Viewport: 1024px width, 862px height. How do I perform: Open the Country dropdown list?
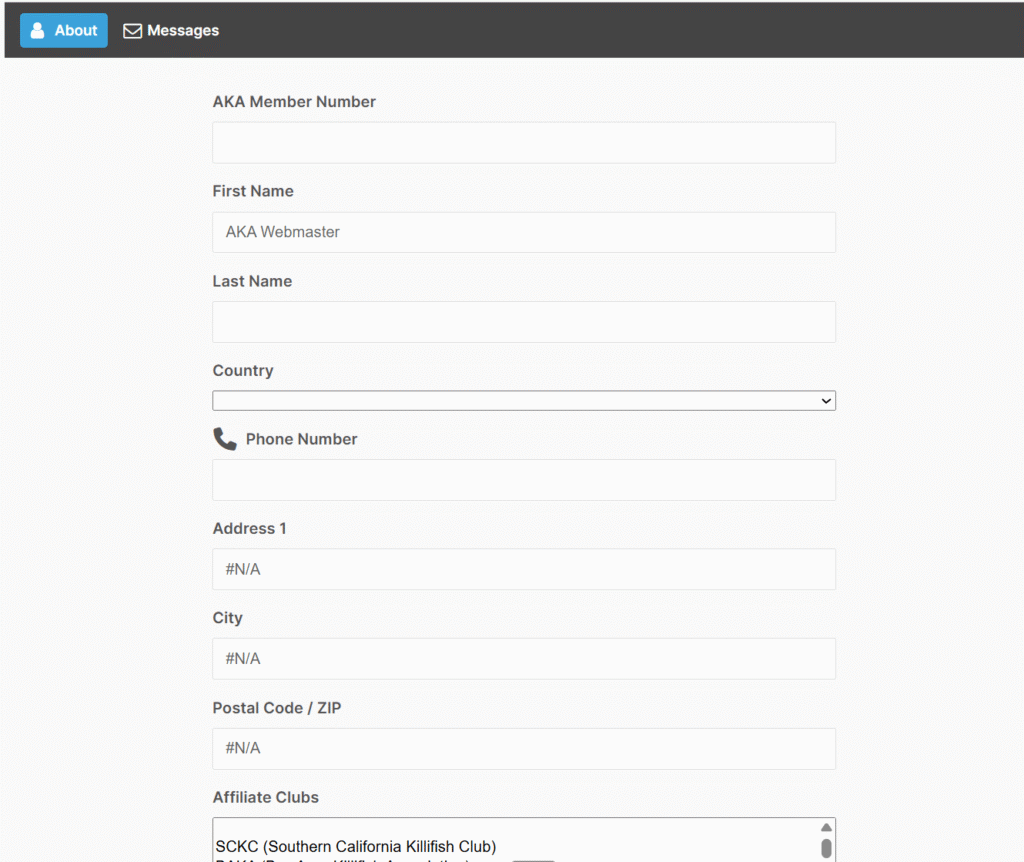click(523, 401)
